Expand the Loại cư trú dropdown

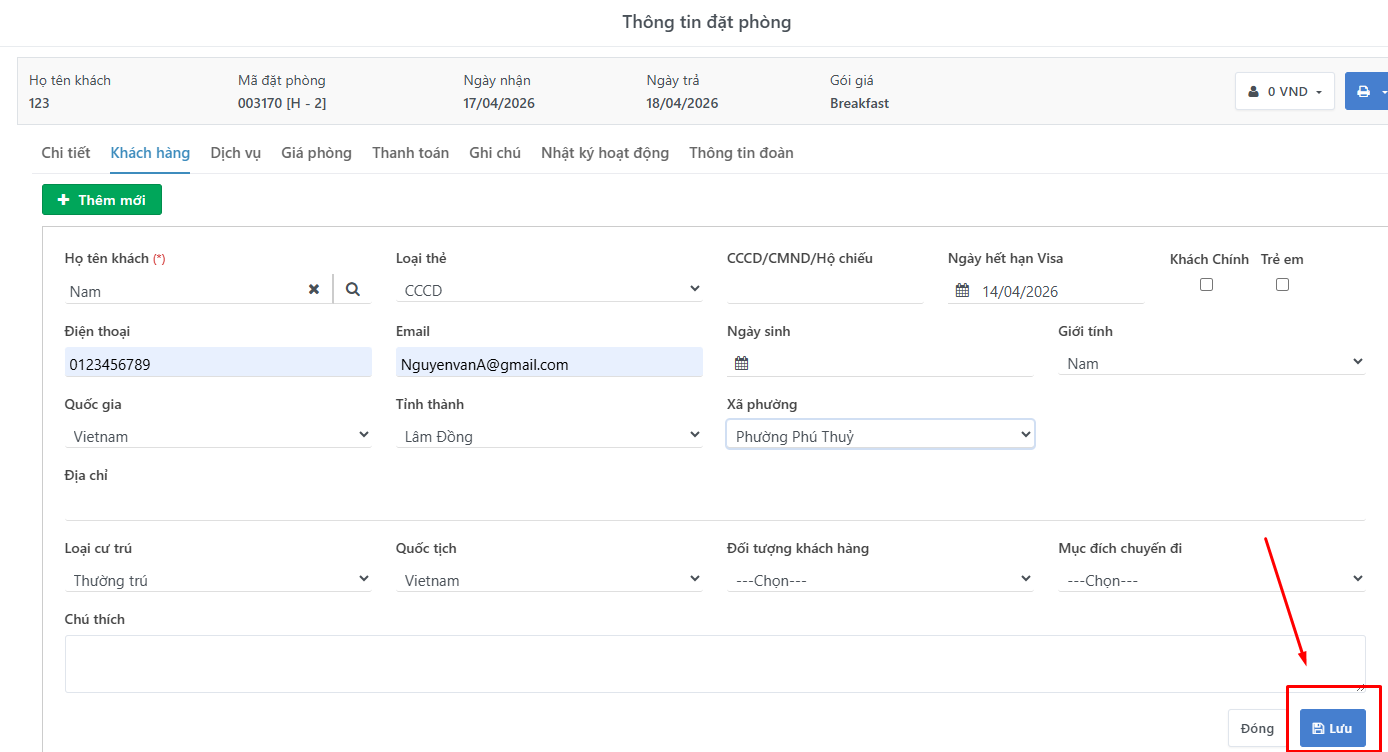(218, 580)
